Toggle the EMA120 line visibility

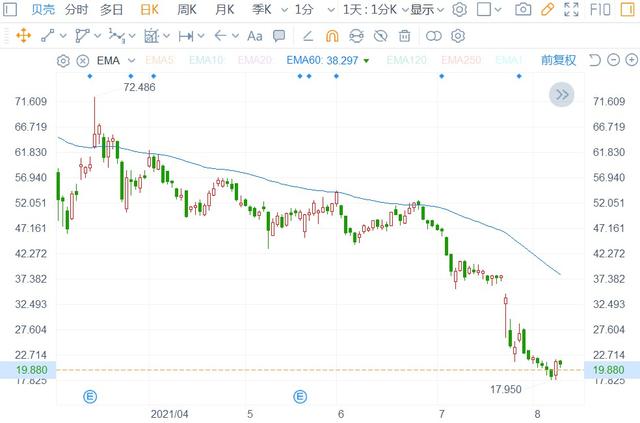click(406, 61)
